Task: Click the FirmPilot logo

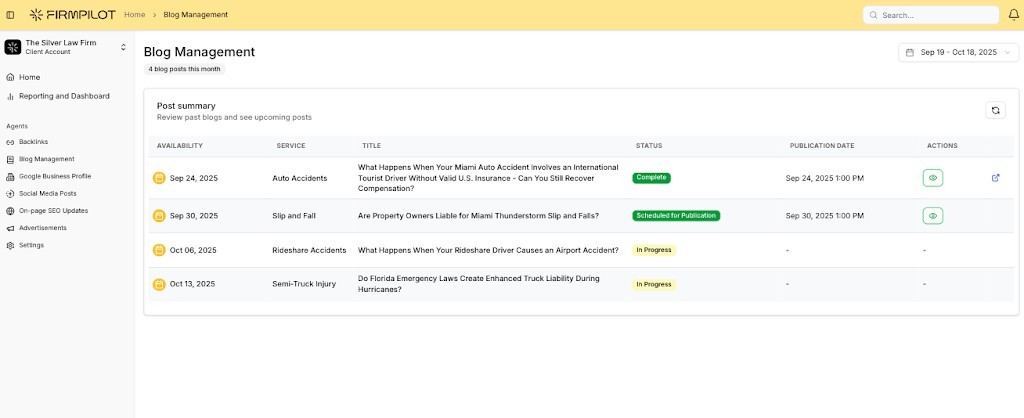Action: point(72,15)
